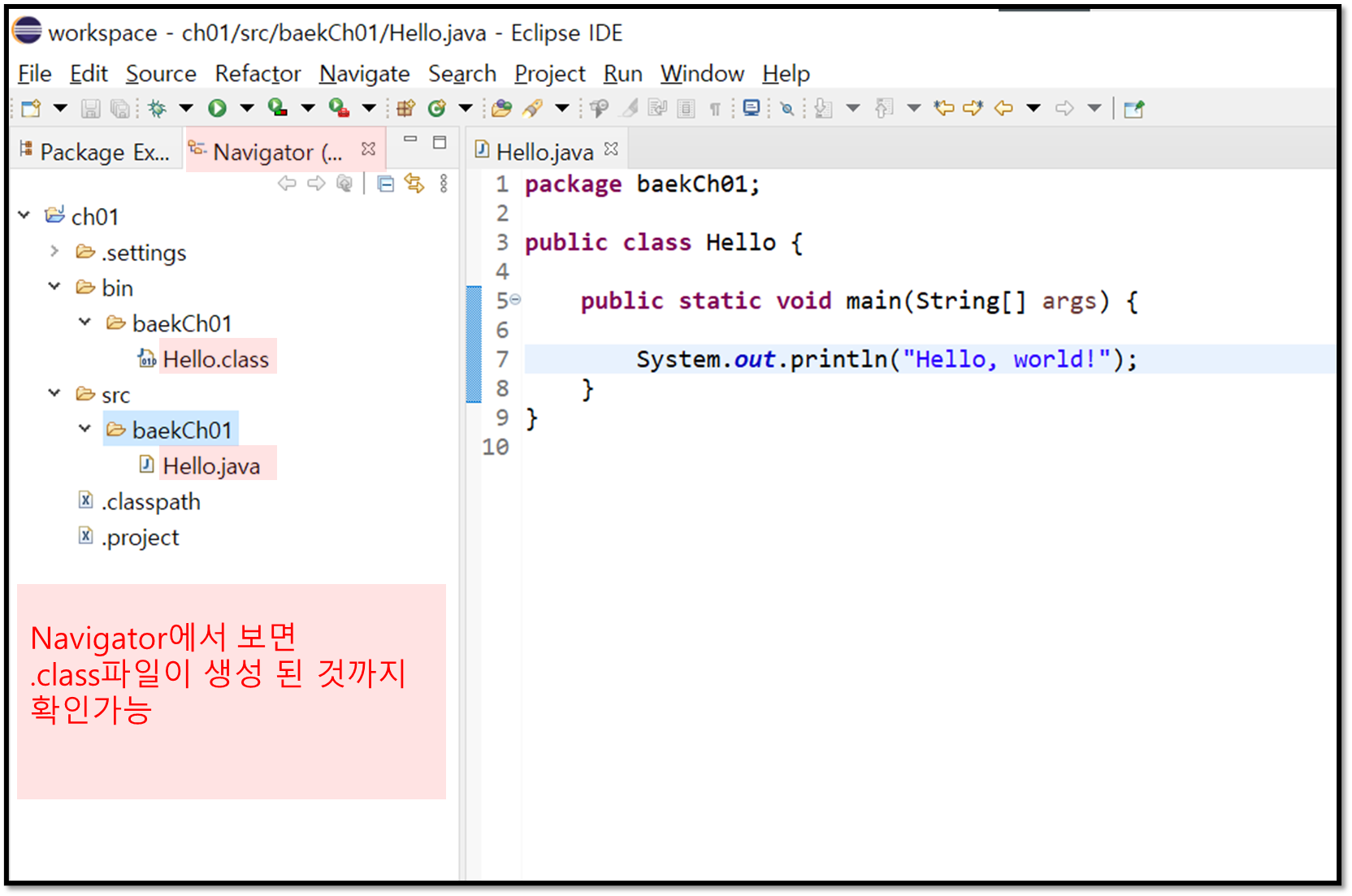Collapse the ch01 project node
Screen dimensions: 1352x896
coord(24,215)
